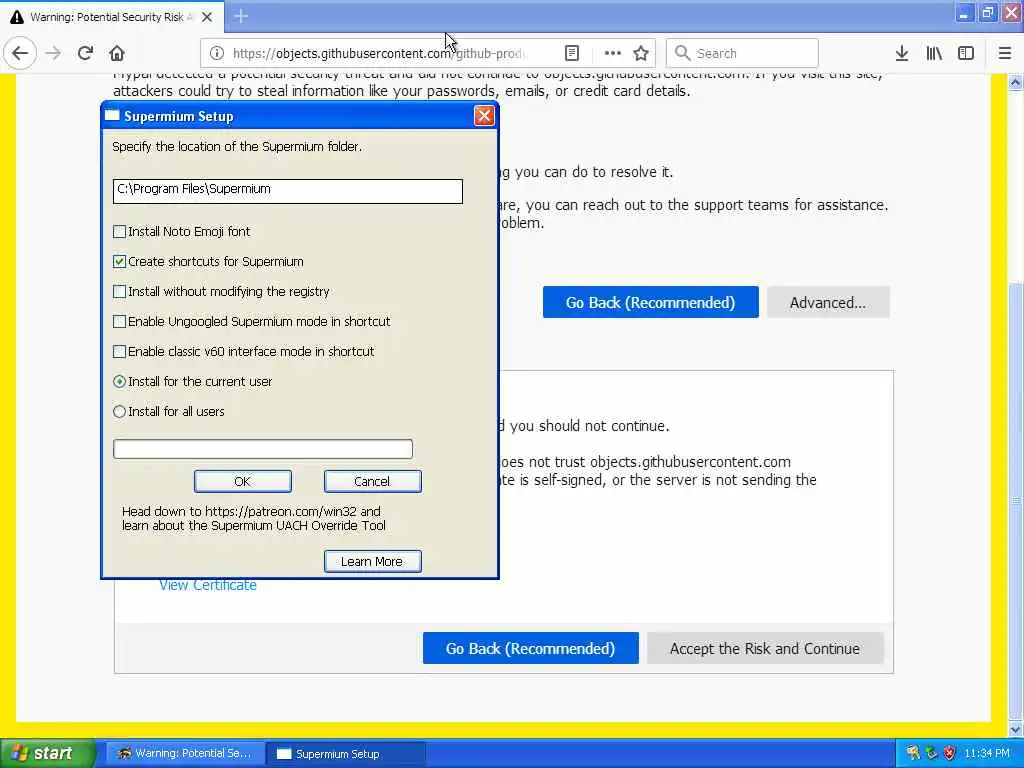The width and height of the screenshot is (1024, 768).
Task: Bookmark this page with the star icon
Action: coord(641,54)
